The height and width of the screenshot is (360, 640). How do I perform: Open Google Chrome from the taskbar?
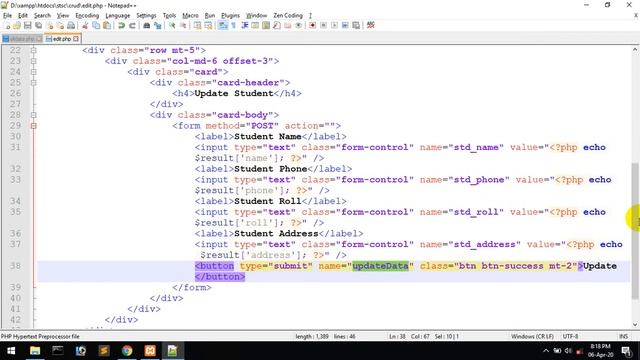pyautogui.click(x=127, y=351)
